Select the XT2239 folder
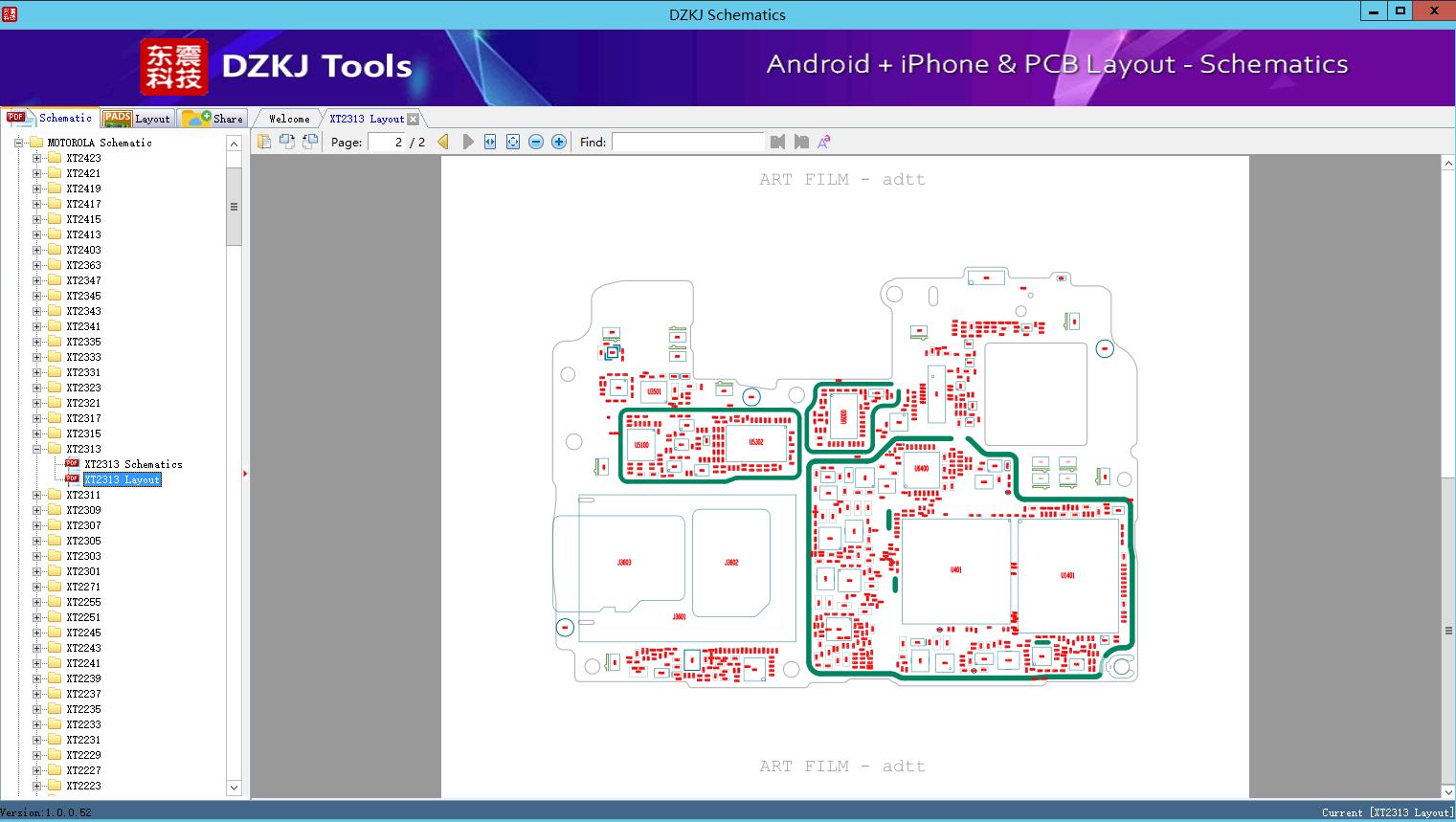 [x=83, y=678]
